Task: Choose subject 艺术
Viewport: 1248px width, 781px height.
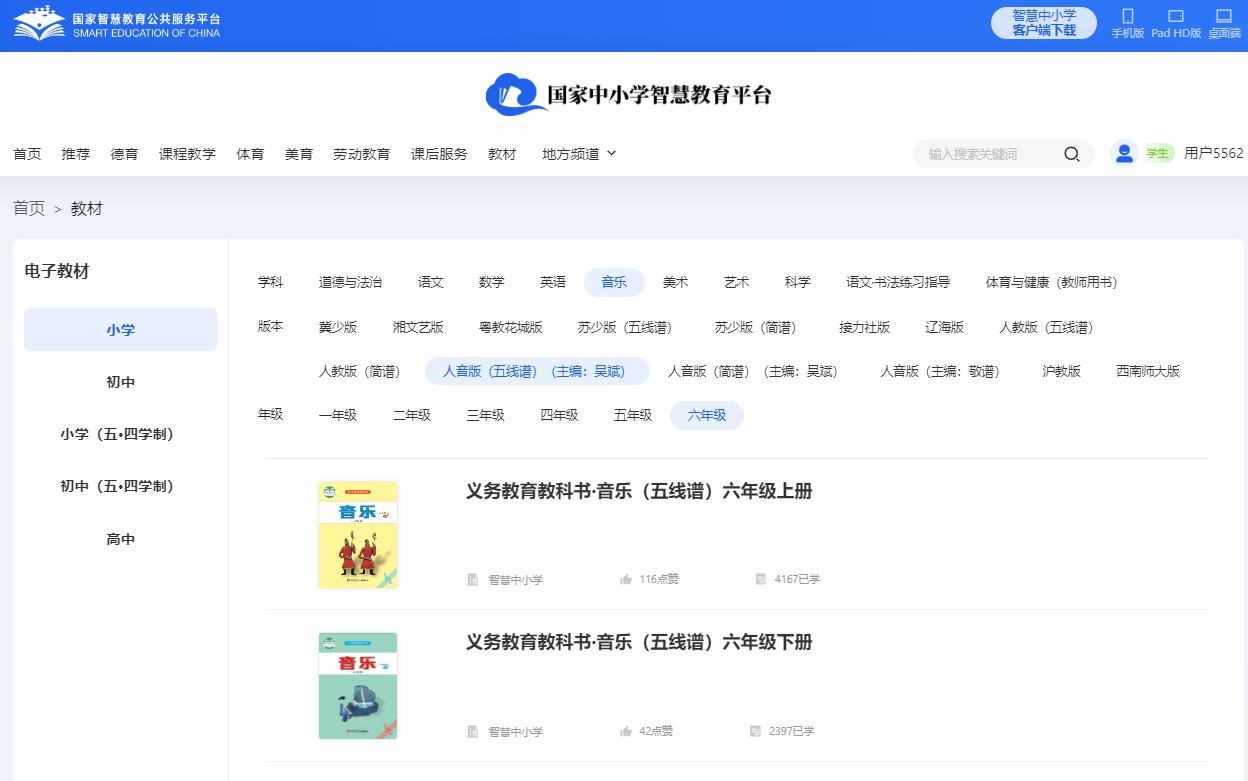Action: pyautogui.click(x=737, y=283)
